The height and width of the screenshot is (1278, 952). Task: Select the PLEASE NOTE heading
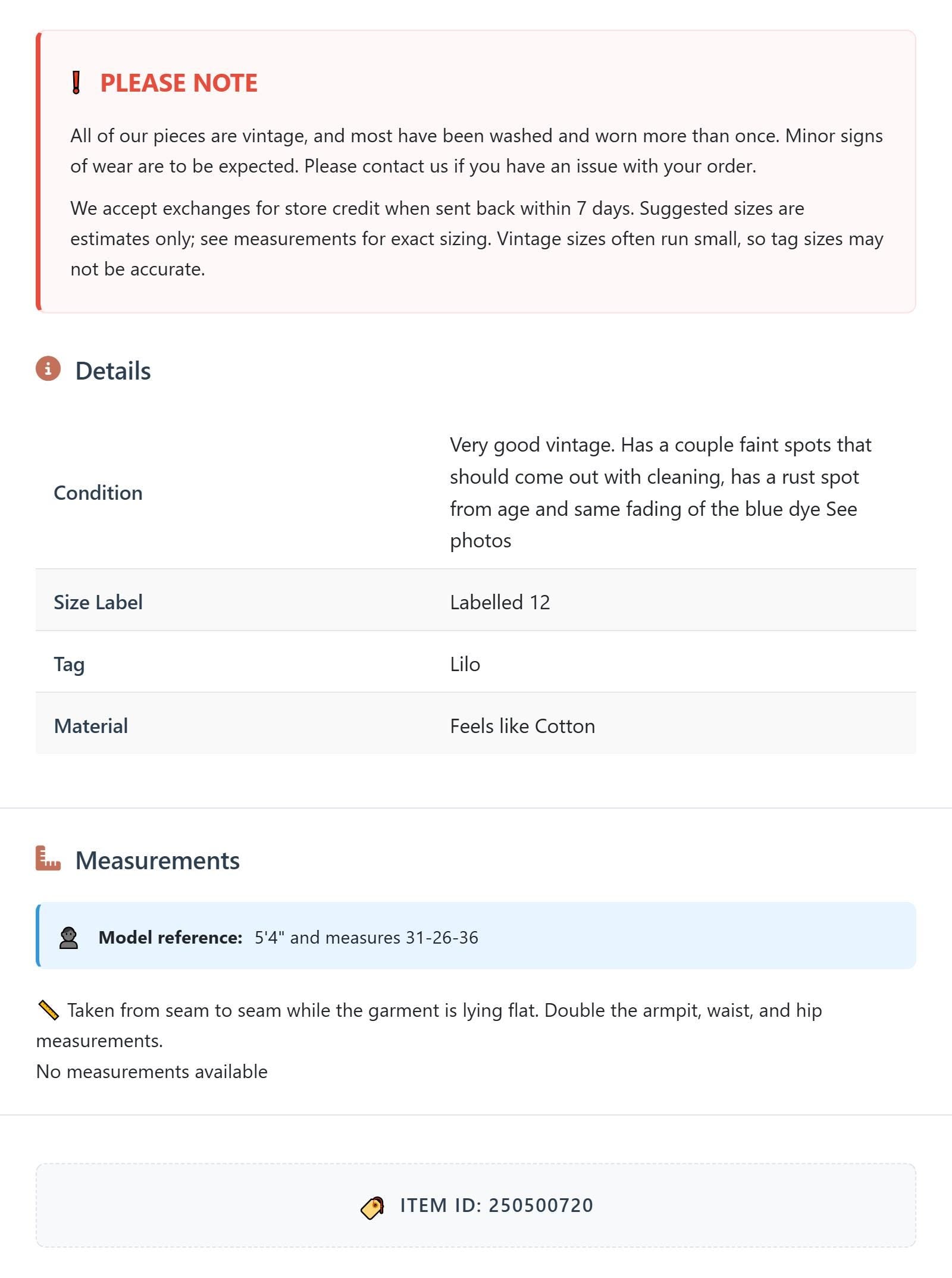pos(178,83)
